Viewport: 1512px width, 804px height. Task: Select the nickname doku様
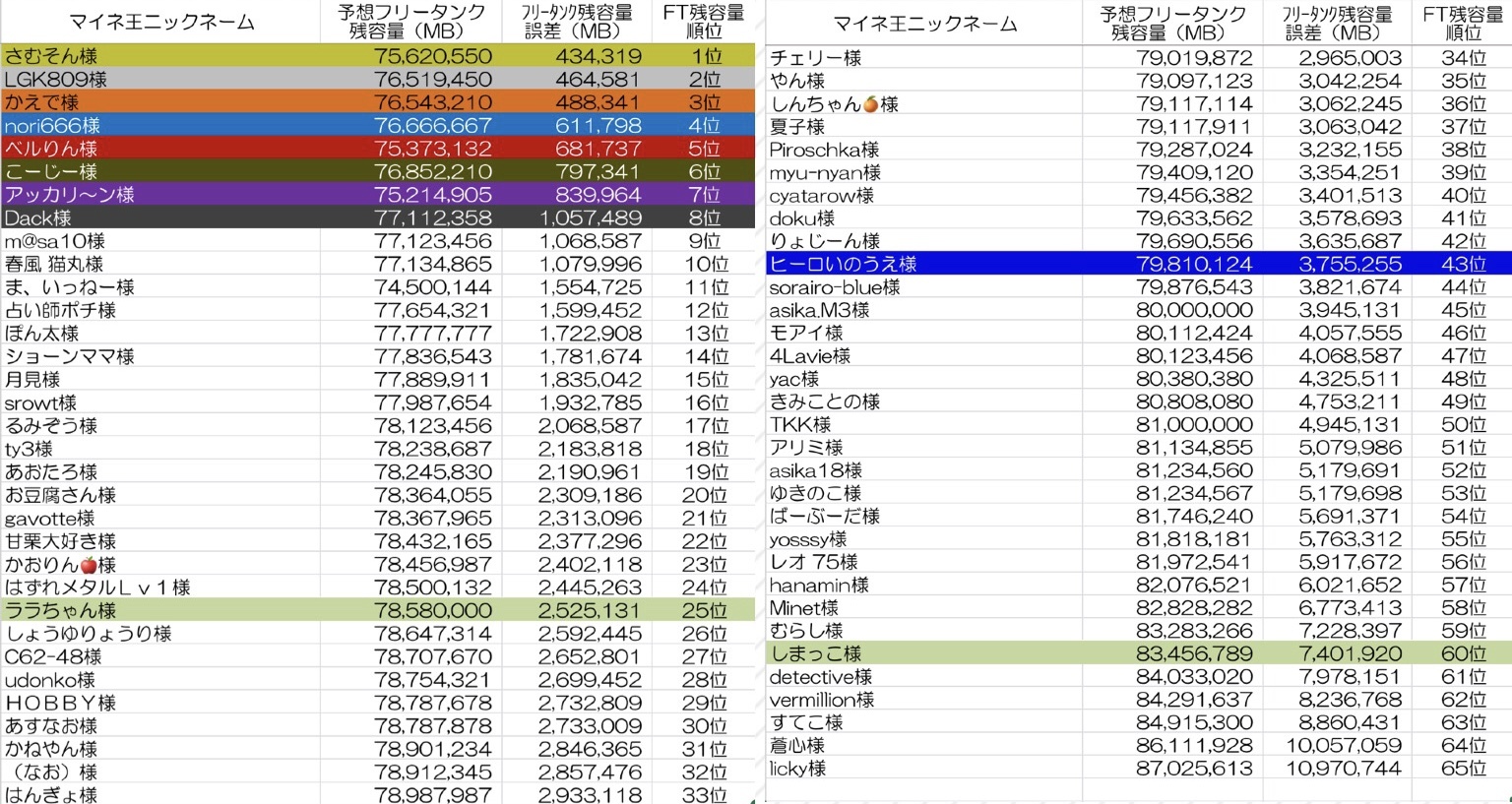[x=802, y=218]
